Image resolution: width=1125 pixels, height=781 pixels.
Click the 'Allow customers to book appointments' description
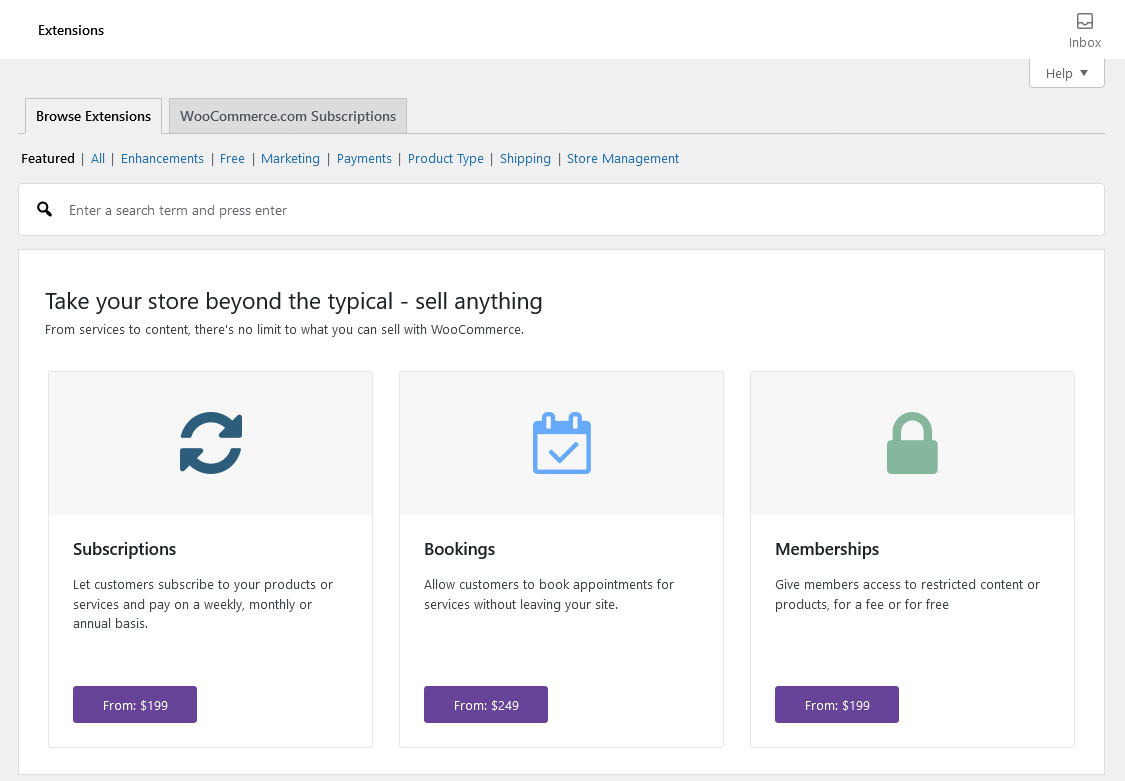click(549, 595)
